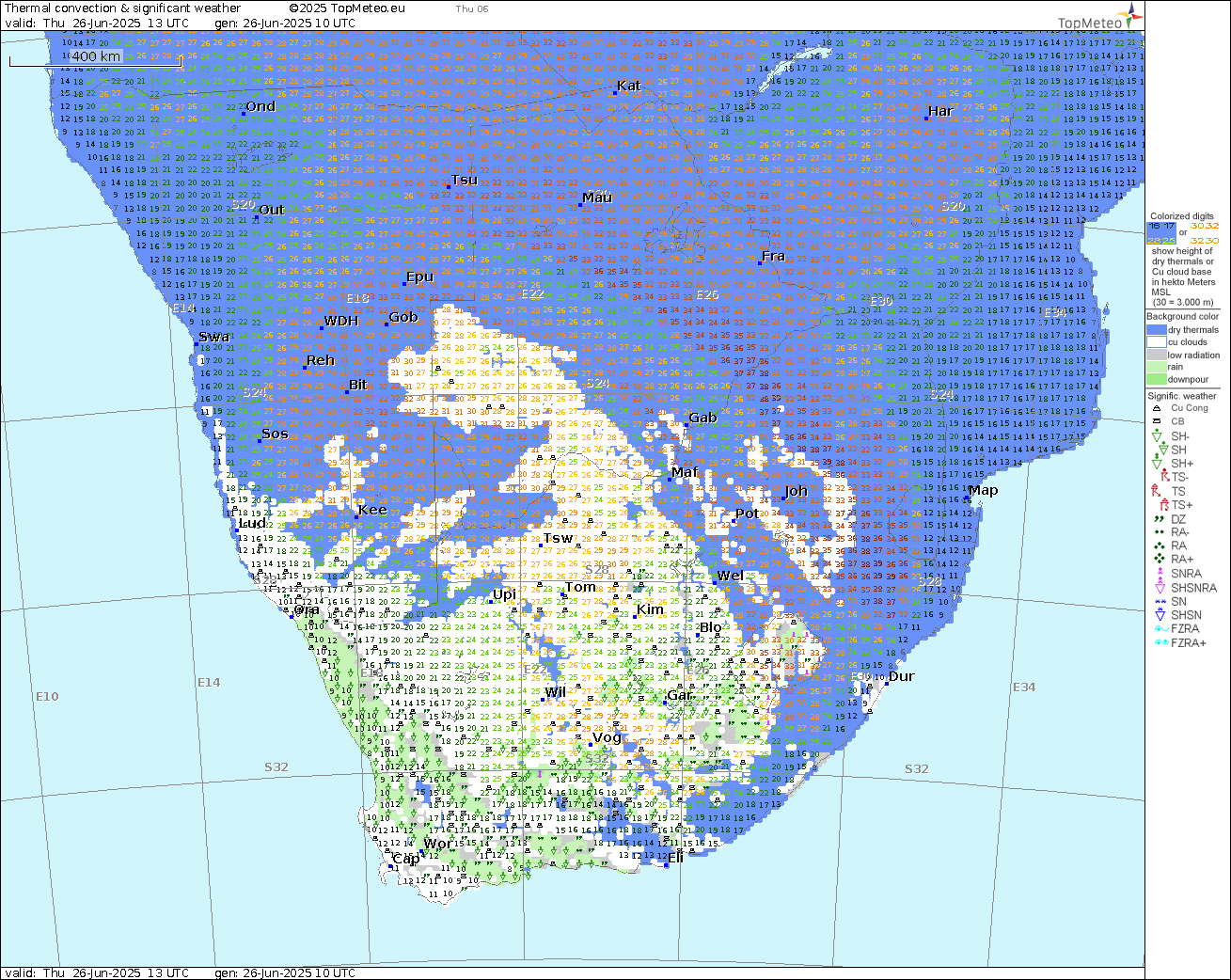The width and height of the screenshot is (1231, 980).
Task: Click the ©2025 TopMeteo.eu copyright text
Action: point(347,8)
